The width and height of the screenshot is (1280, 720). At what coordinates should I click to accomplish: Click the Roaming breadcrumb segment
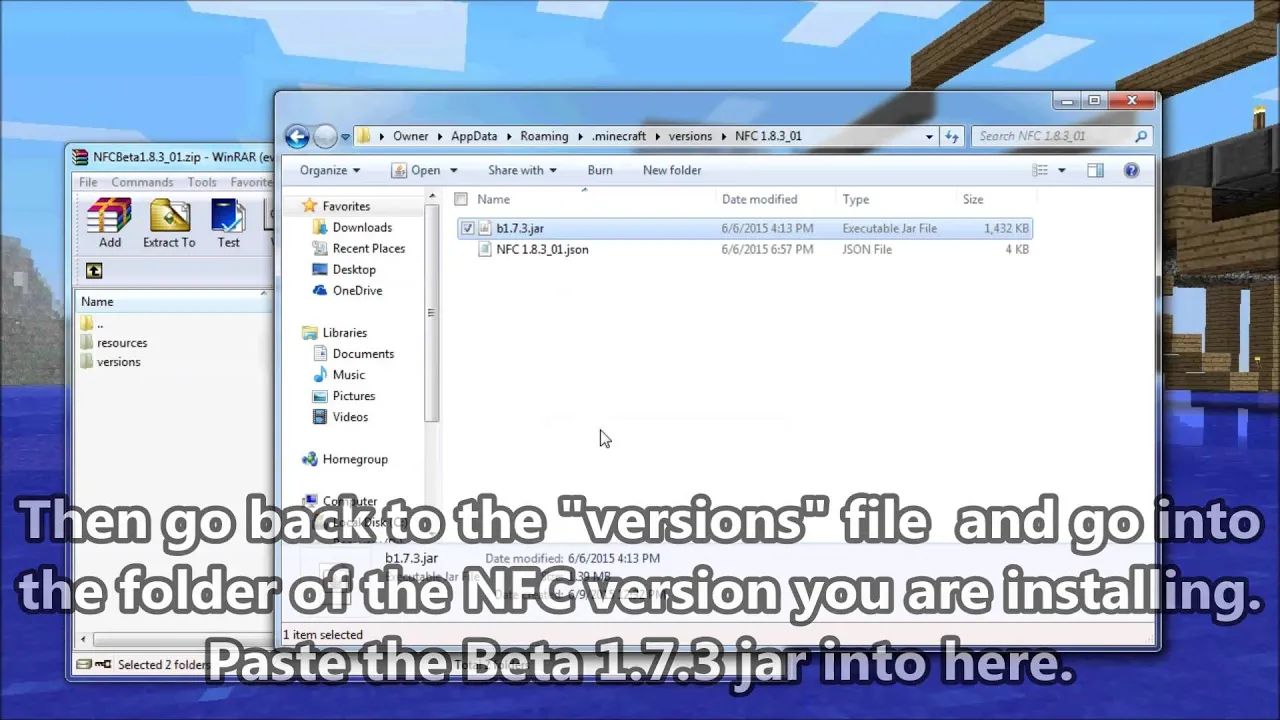544,136
